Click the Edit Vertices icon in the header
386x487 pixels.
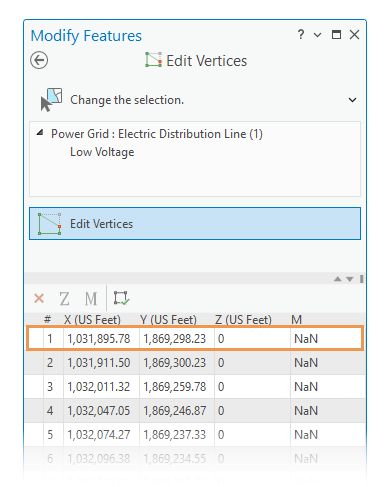coord(153,60)
